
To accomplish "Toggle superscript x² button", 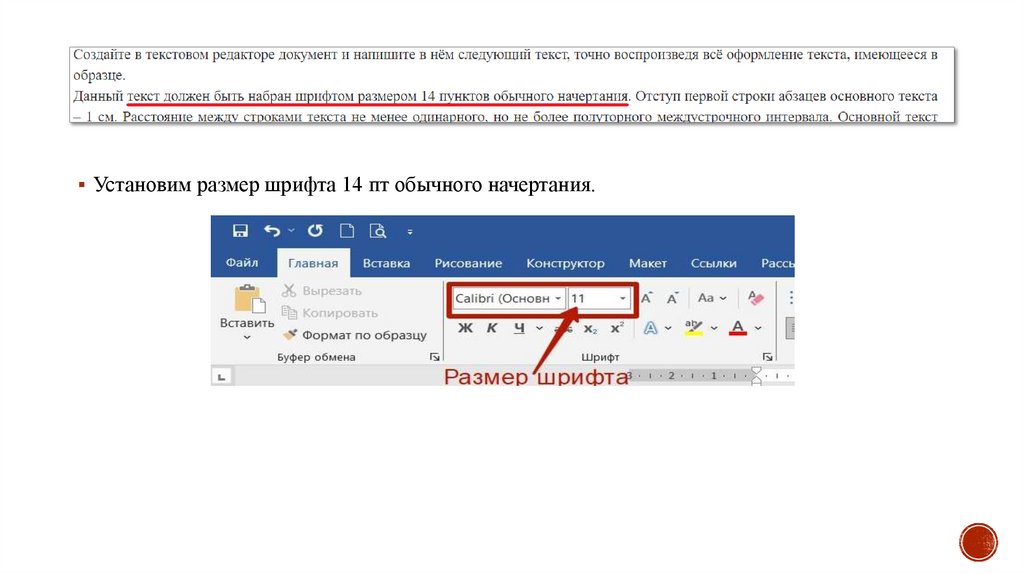I will (x=617, y=328).
